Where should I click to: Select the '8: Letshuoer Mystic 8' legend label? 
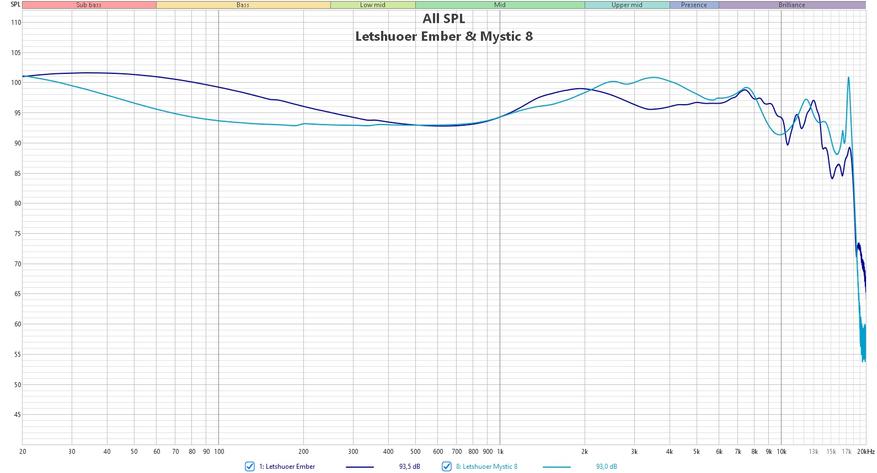(487, 466)
